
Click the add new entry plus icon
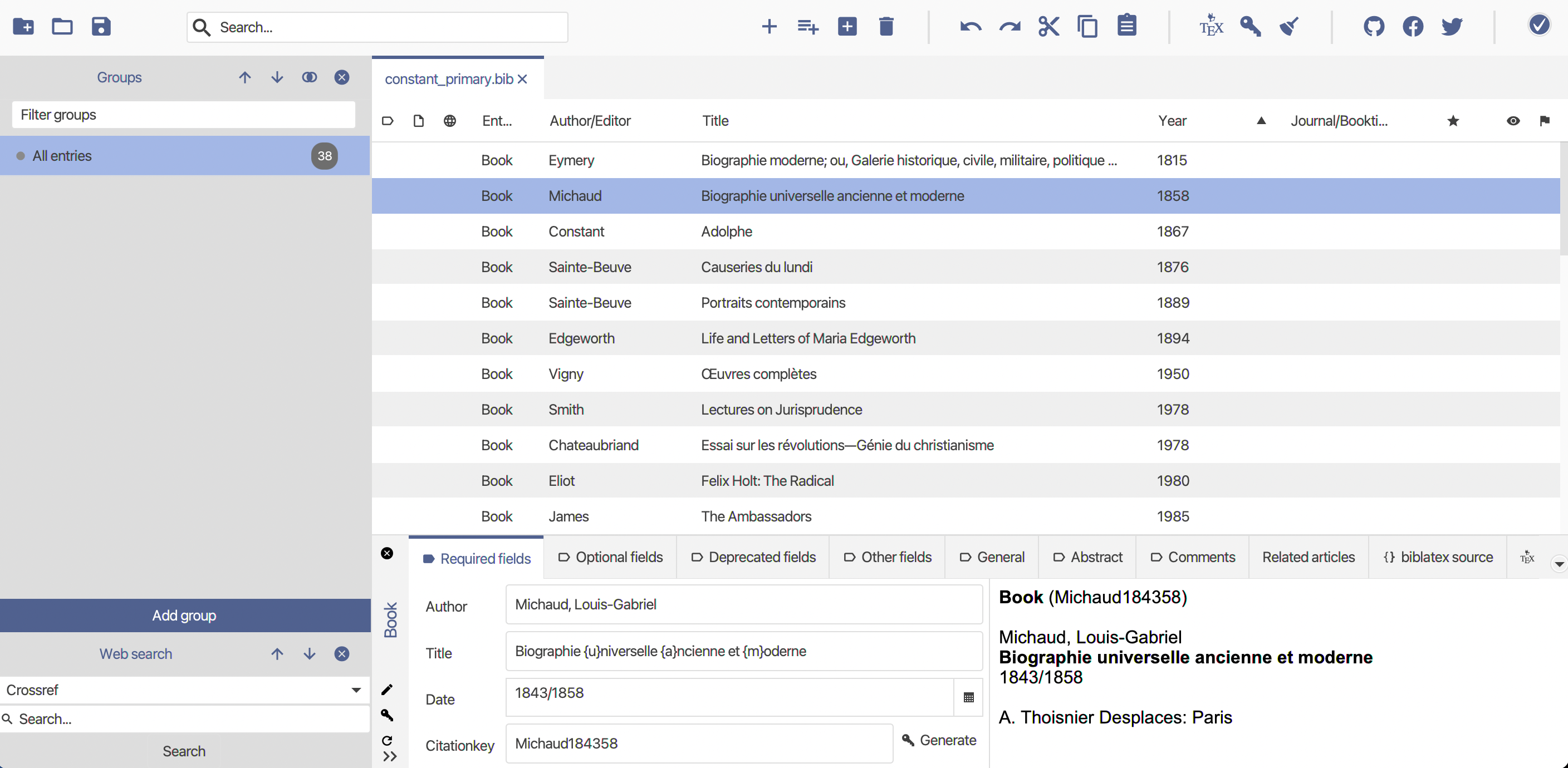coord(769,27)
